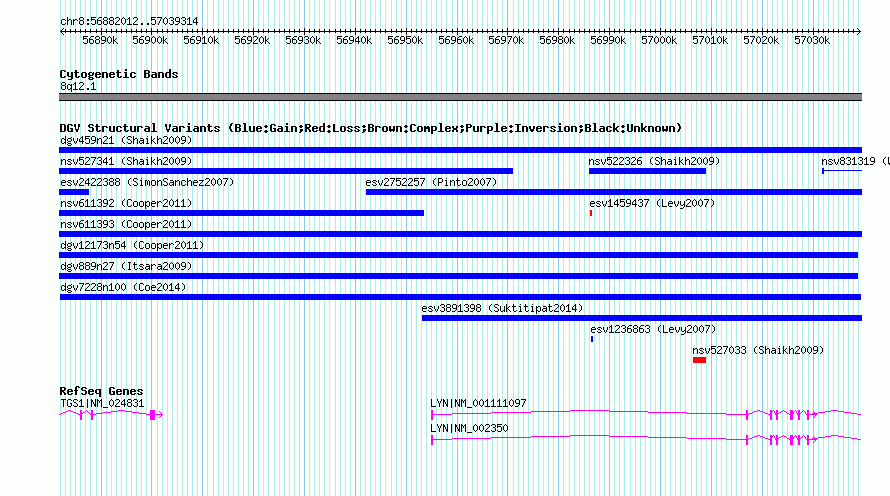Click the TGS1 gene's thick last exon block

tap(152, 415)
